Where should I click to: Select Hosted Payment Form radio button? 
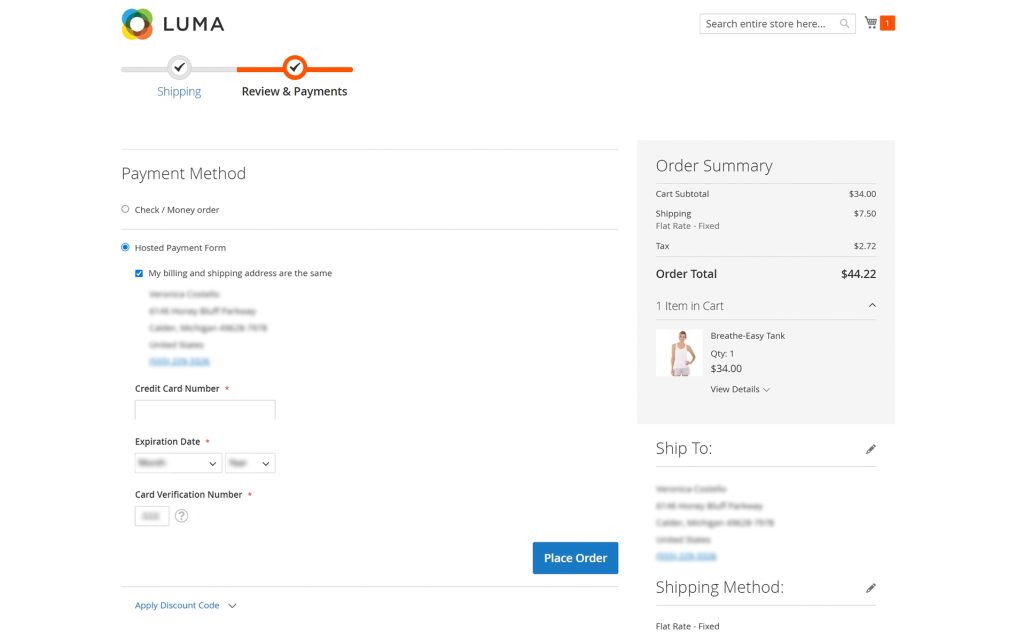[x=125, y=248]
